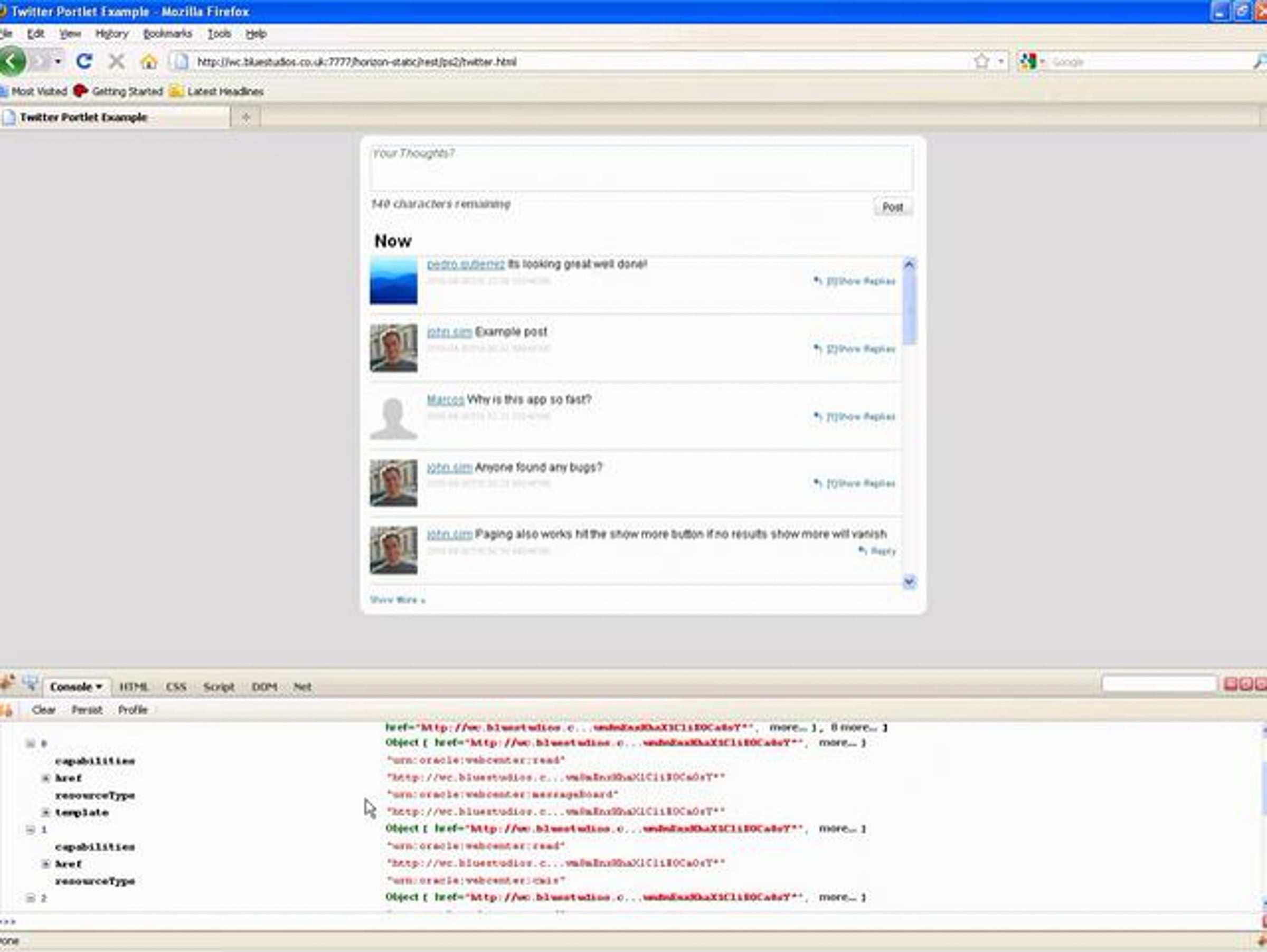1267x952 pixels.
Task: Click the Post button
Action: [892, 207]
